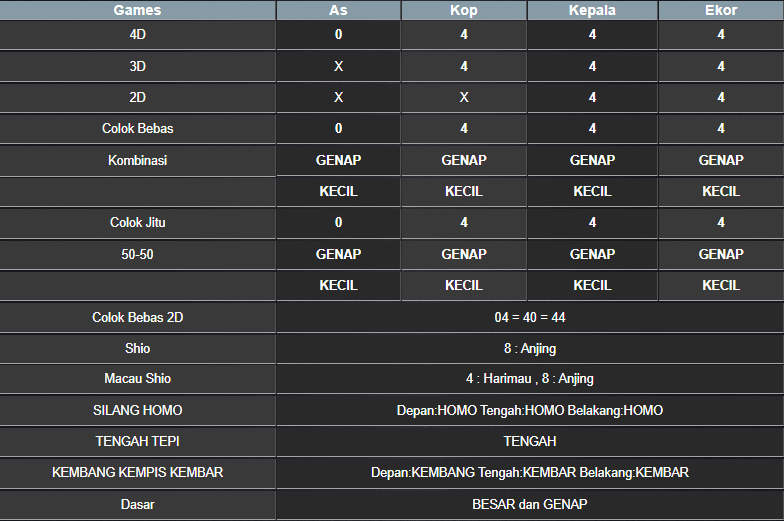Select the 2D row label
This screenshot has width=784, height=521.
(x=138, y=97)
